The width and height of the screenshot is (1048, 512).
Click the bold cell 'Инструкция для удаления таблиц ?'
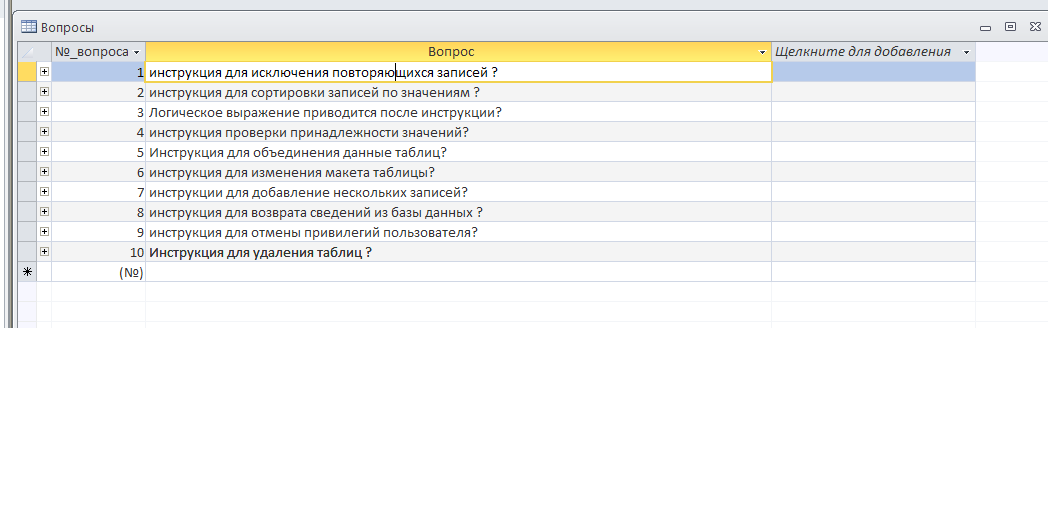click(x=458, y=252)
